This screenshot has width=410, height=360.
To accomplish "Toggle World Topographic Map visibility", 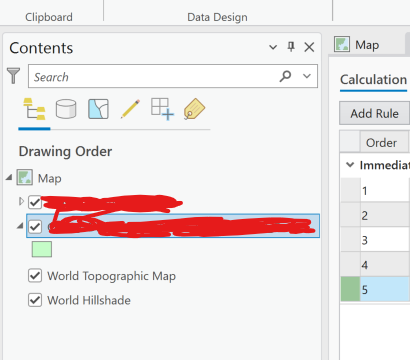I will tap(35, 276).
